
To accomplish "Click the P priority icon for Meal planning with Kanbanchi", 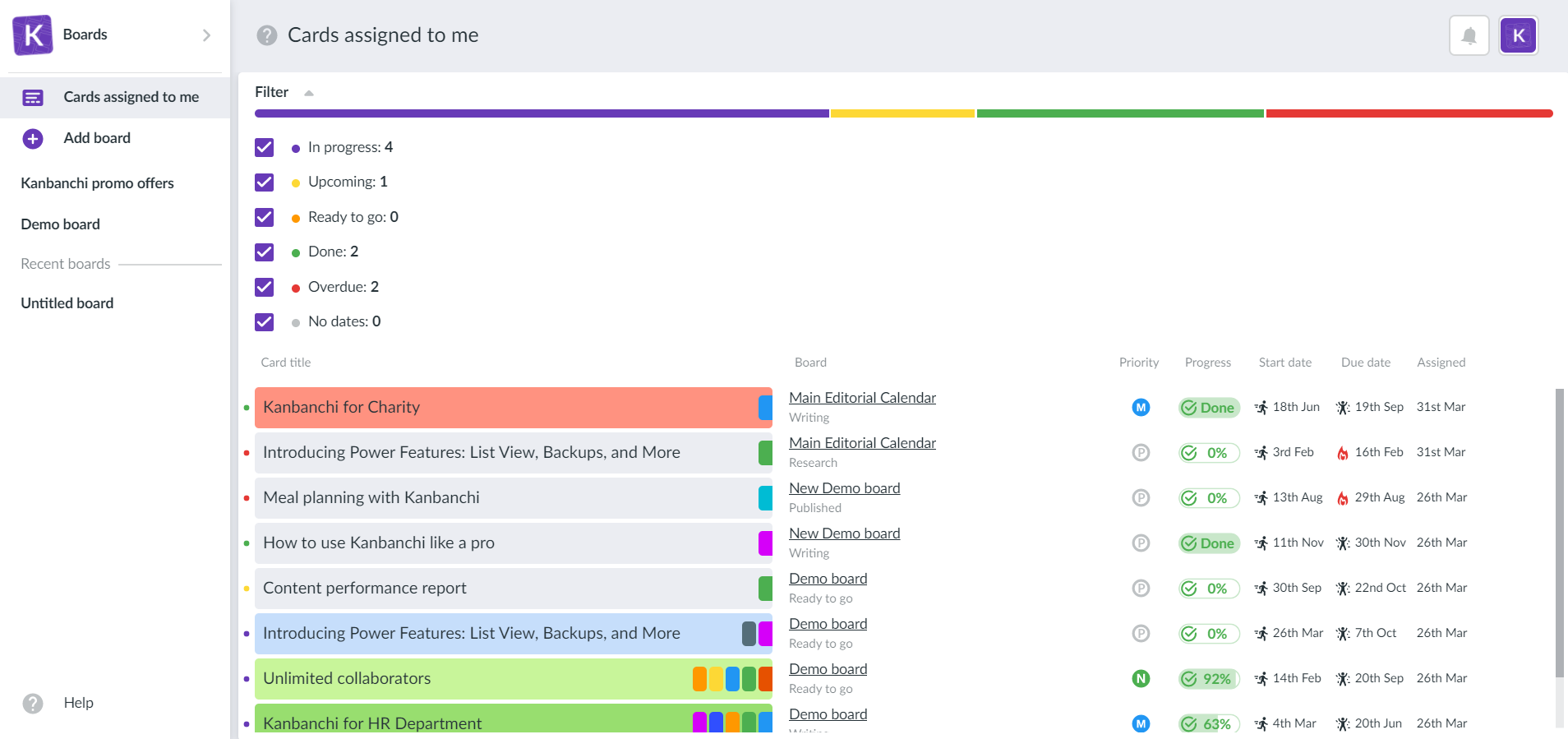I will (x=1141, y=498).
